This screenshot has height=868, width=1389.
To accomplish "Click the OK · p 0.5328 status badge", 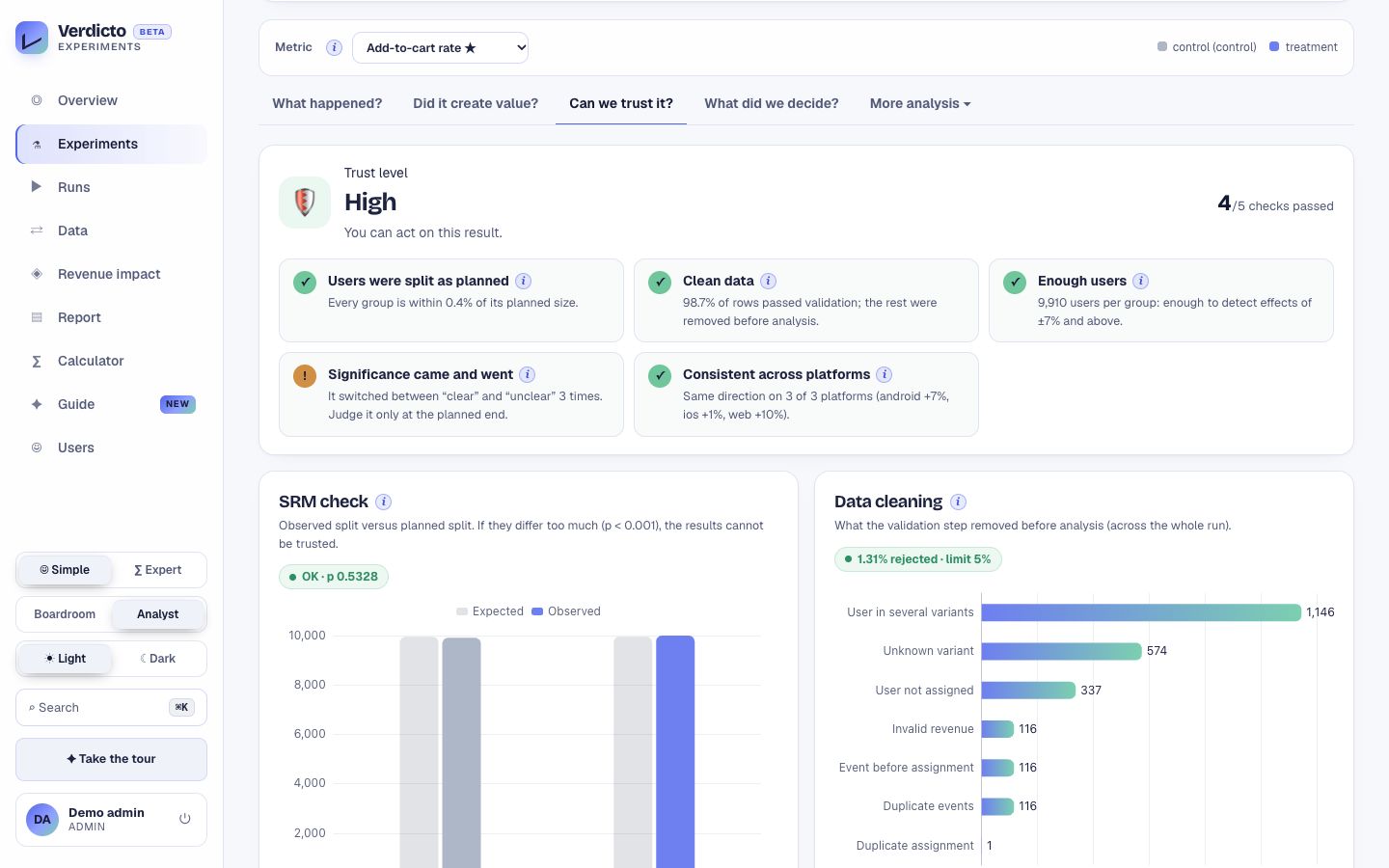I will click(334, 577).
